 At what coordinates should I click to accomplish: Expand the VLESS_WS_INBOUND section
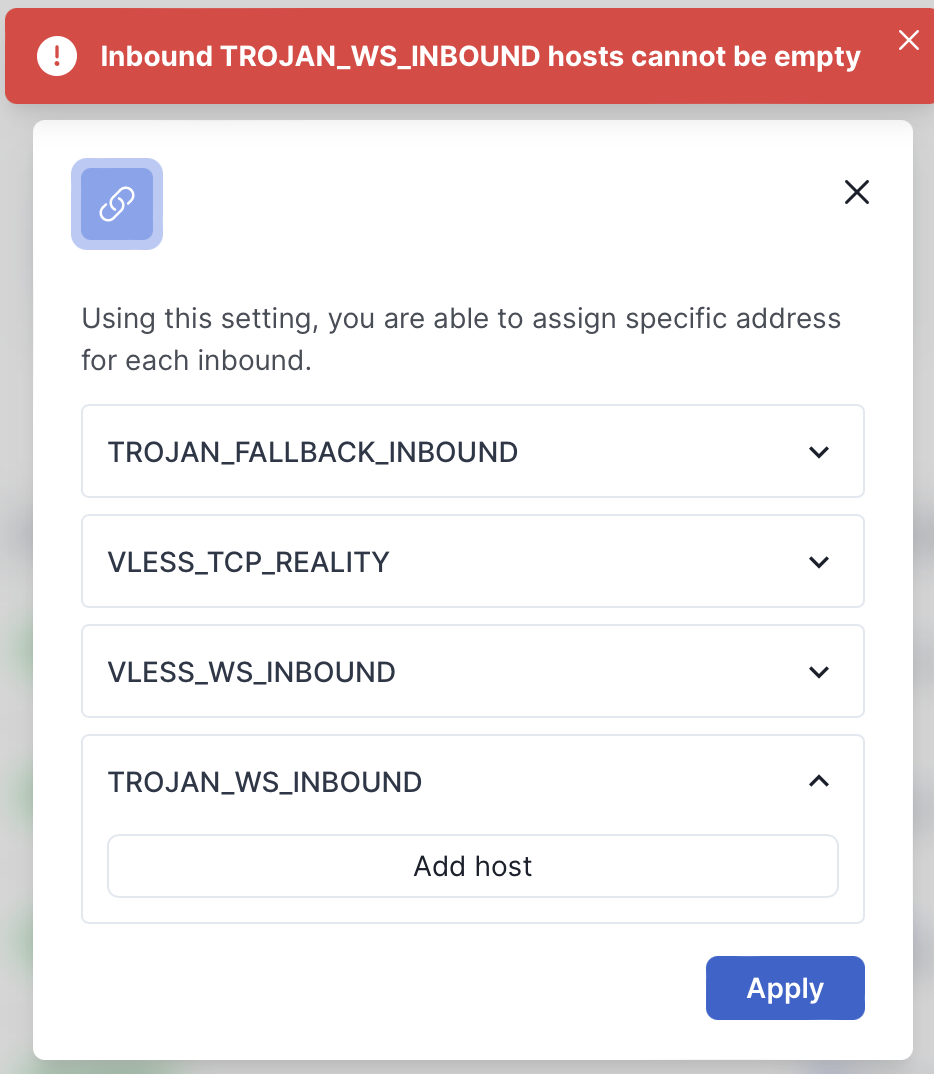(472, 671)
